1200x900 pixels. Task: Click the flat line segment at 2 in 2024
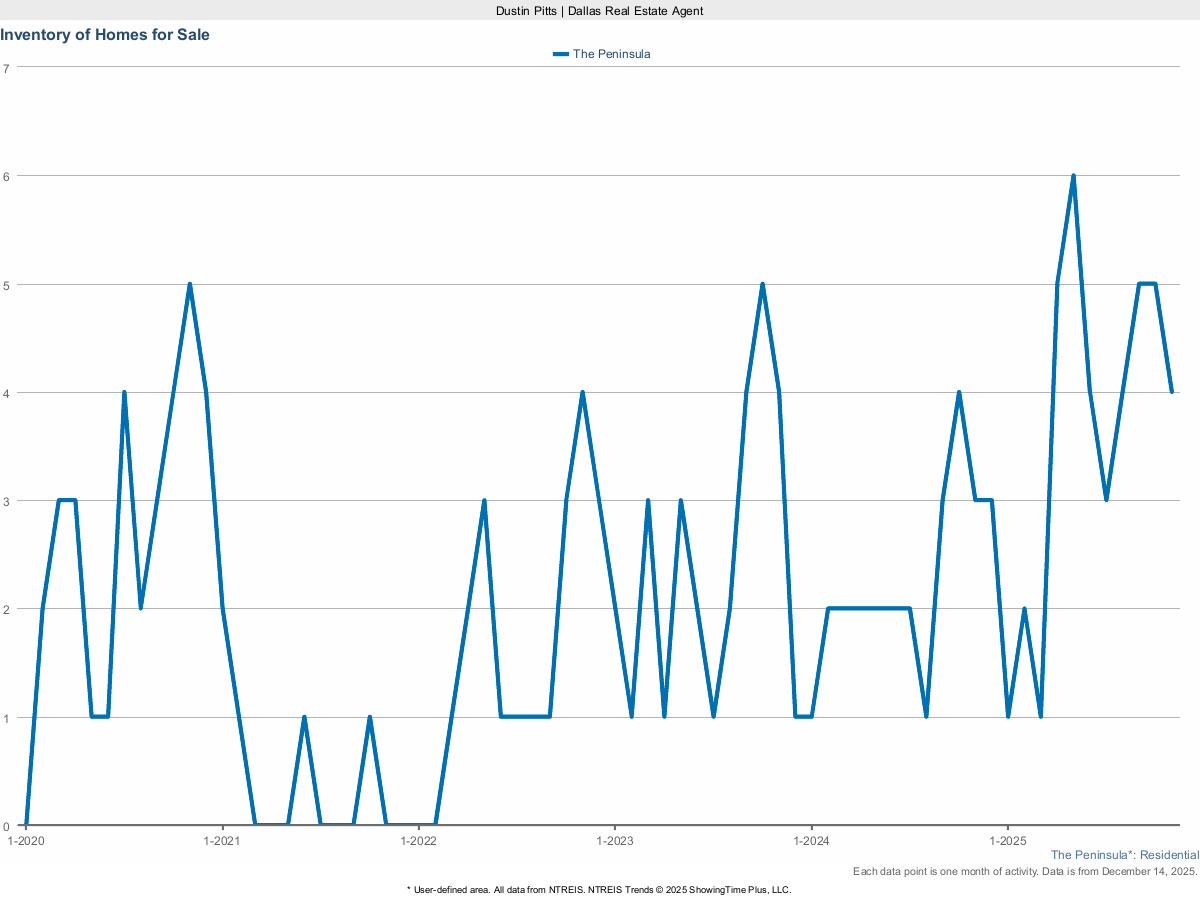868,608
